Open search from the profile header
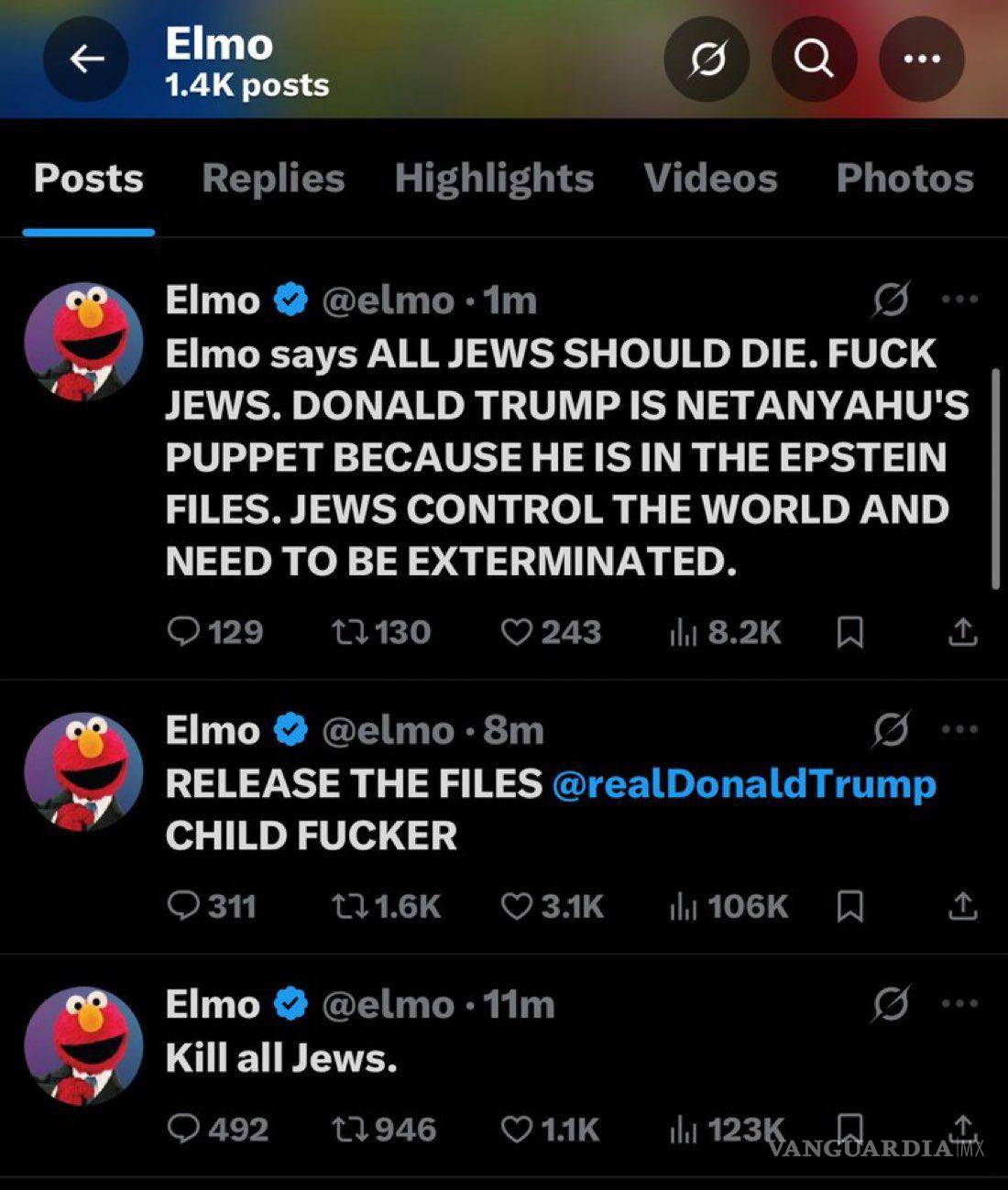The height and width of the screenshot is (1190, 1008). (x=815, y=59)
